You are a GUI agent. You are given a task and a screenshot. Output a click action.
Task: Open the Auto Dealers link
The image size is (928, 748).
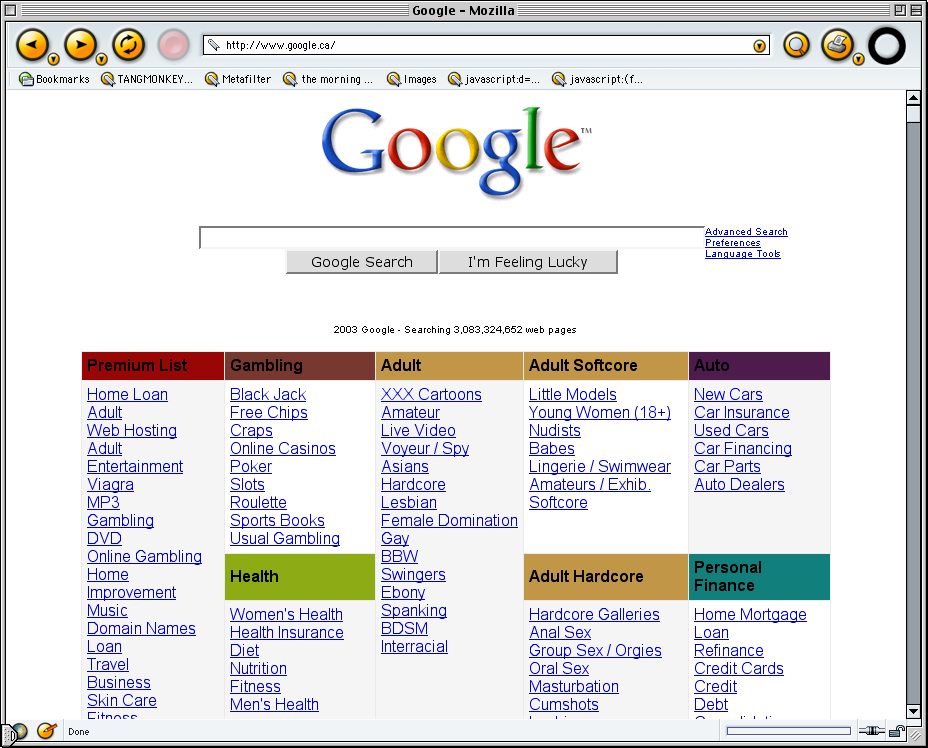point(740,485)
